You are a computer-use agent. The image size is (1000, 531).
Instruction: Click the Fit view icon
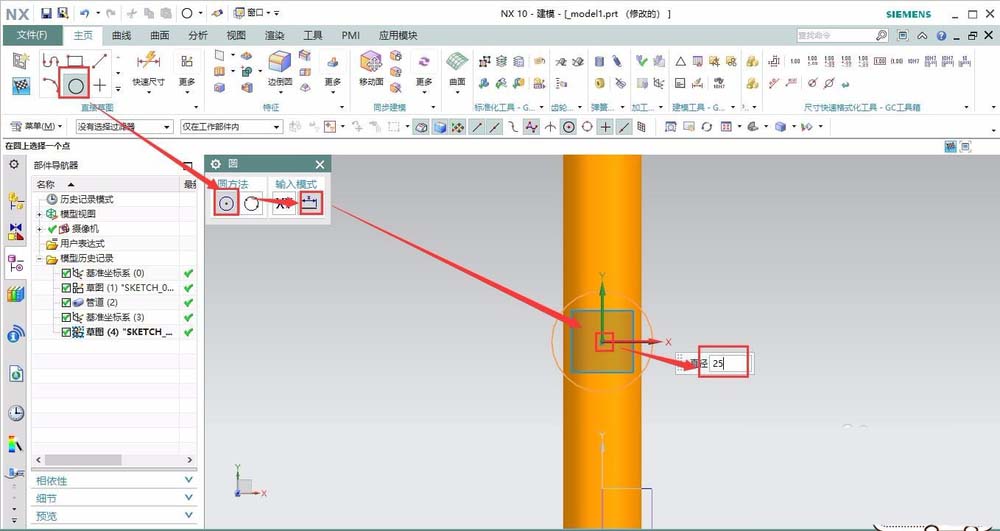[670, 127]
